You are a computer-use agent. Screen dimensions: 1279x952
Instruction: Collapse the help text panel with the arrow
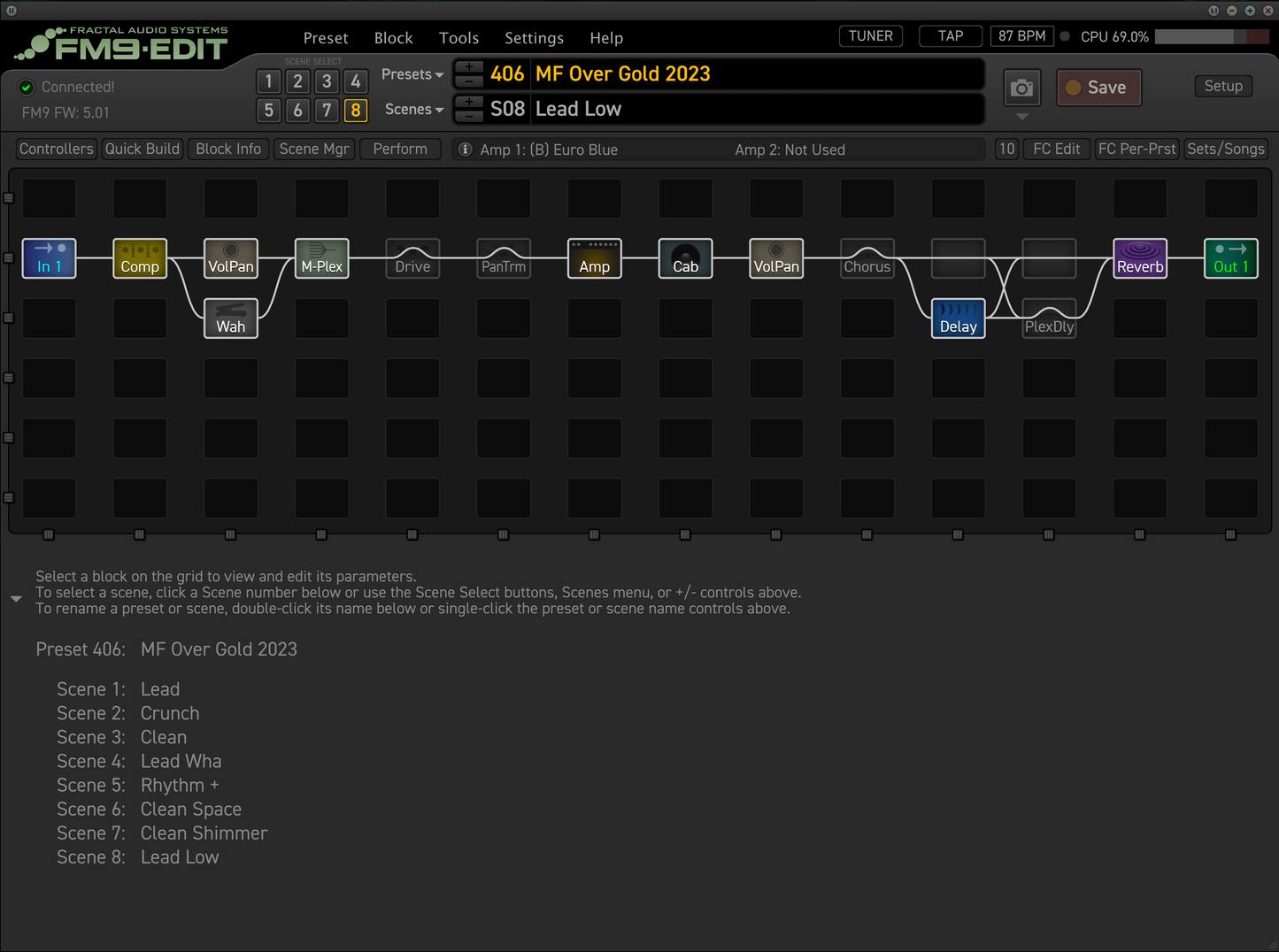(x=16, y=599)
